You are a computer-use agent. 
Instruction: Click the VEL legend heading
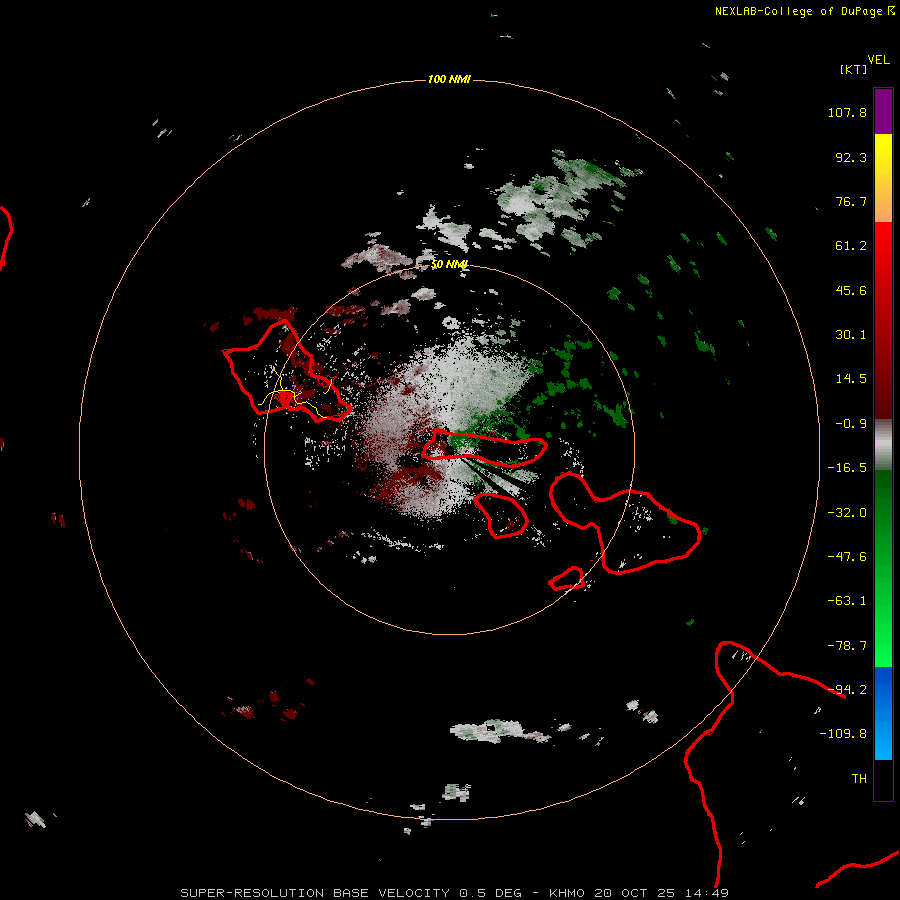click(878, 60)
